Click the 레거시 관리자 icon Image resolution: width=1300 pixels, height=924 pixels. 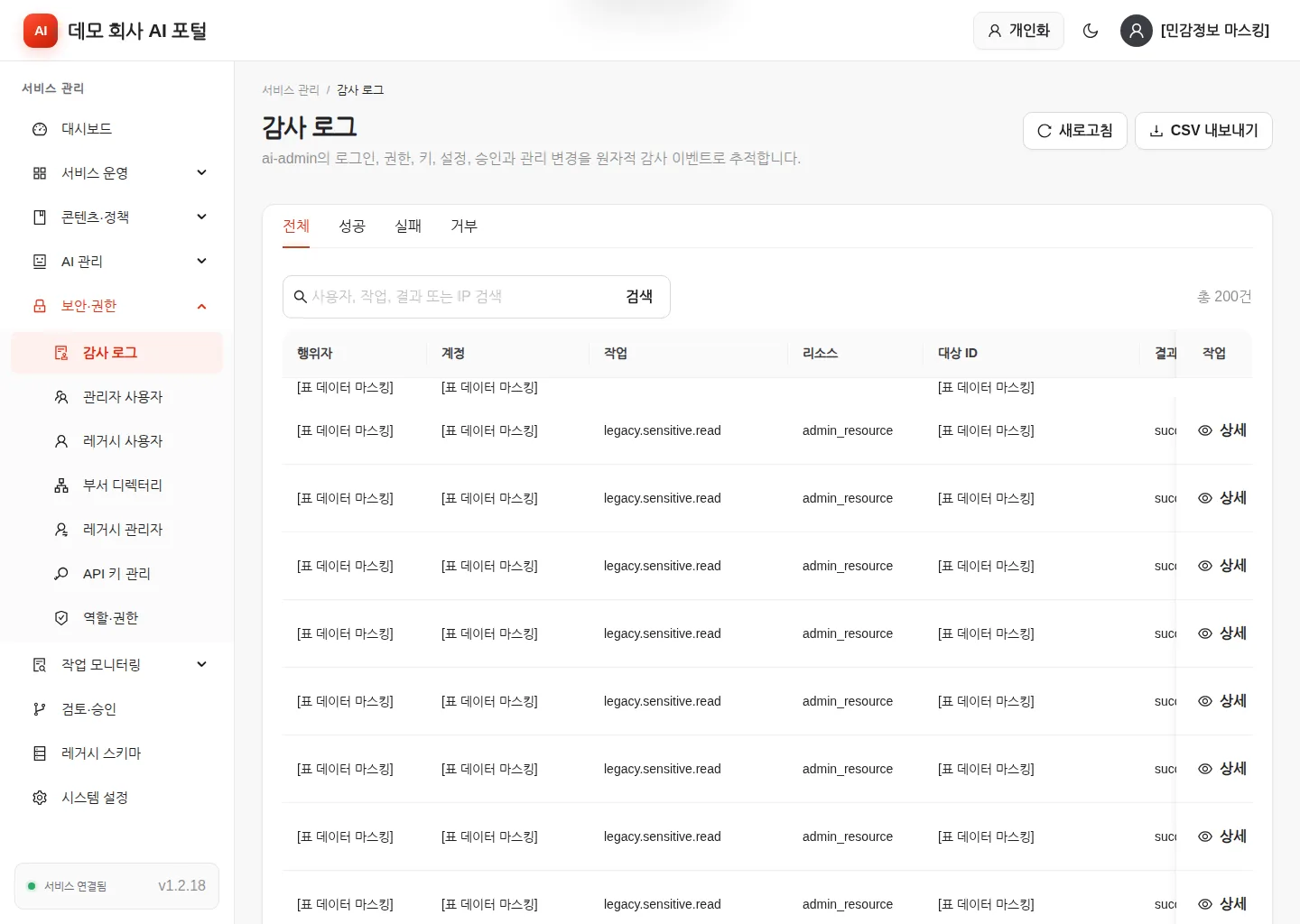[x=61, y=530]
